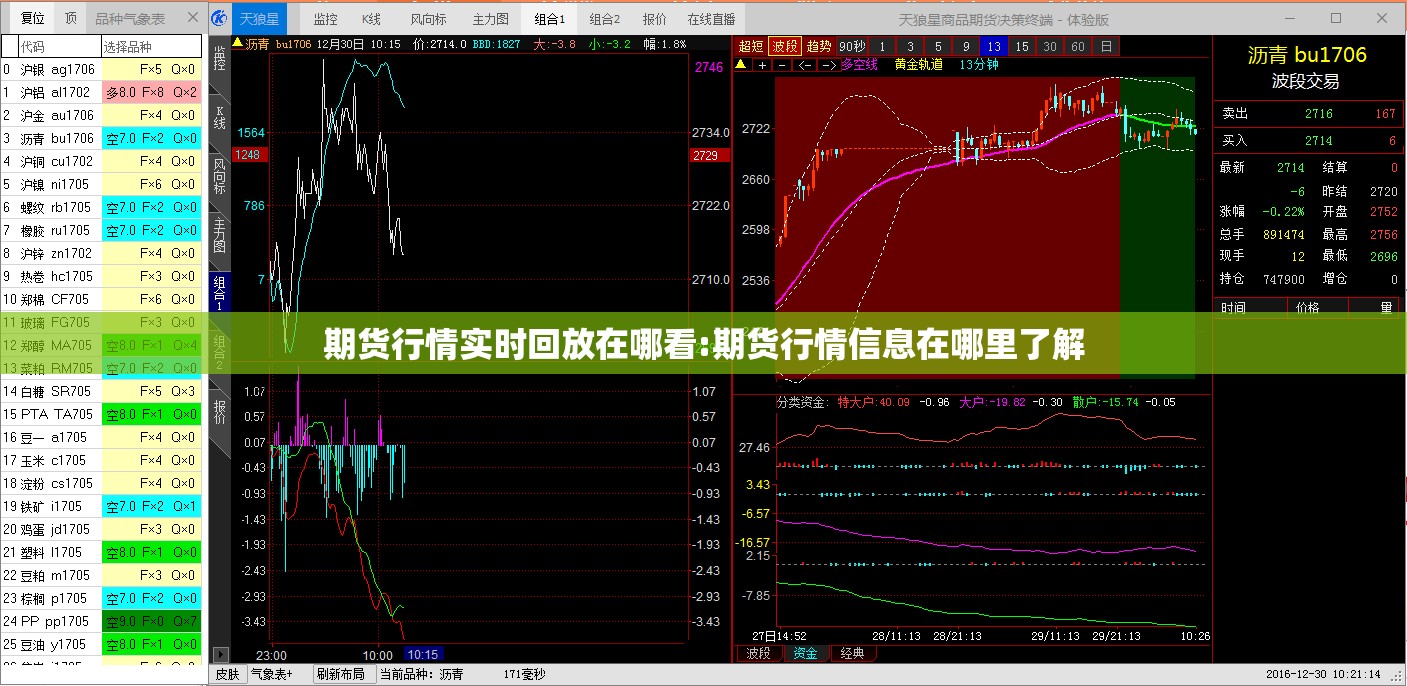Select 白糖 SR705 row

101,391
